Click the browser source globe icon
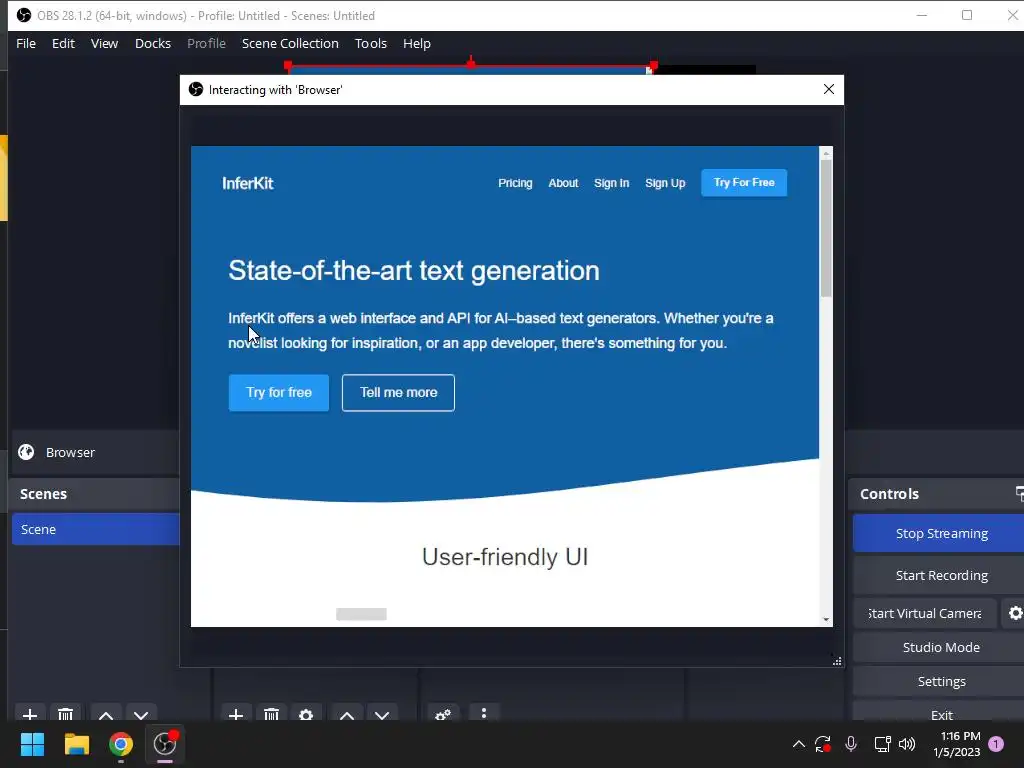 [x=26, y=452]
